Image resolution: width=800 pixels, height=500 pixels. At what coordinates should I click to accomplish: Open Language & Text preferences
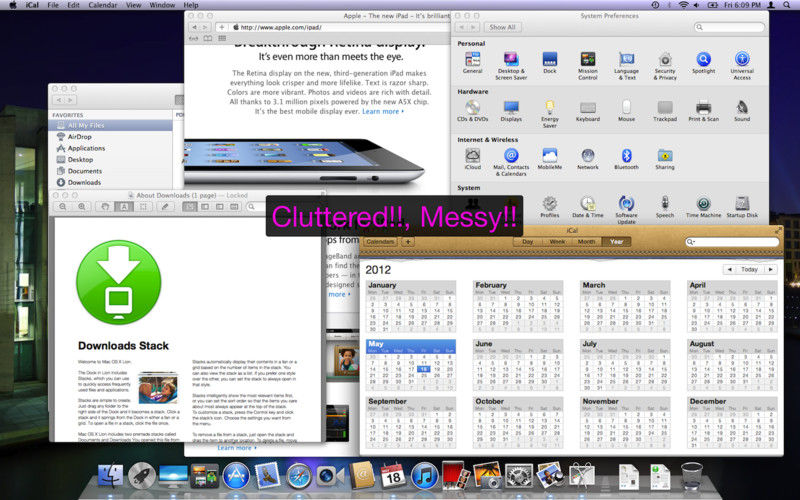pos(627,66)
